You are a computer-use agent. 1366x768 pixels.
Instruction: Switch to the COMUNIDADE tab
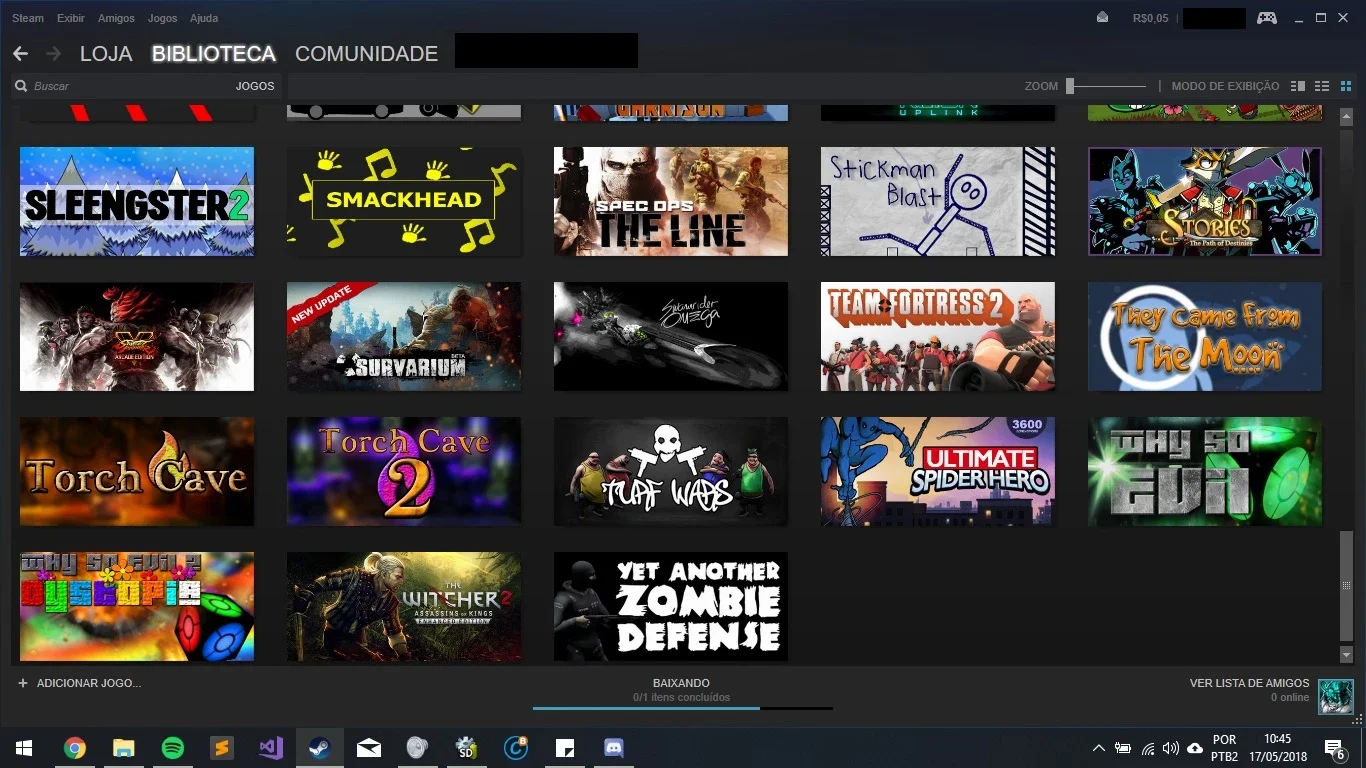coord(366,54)
